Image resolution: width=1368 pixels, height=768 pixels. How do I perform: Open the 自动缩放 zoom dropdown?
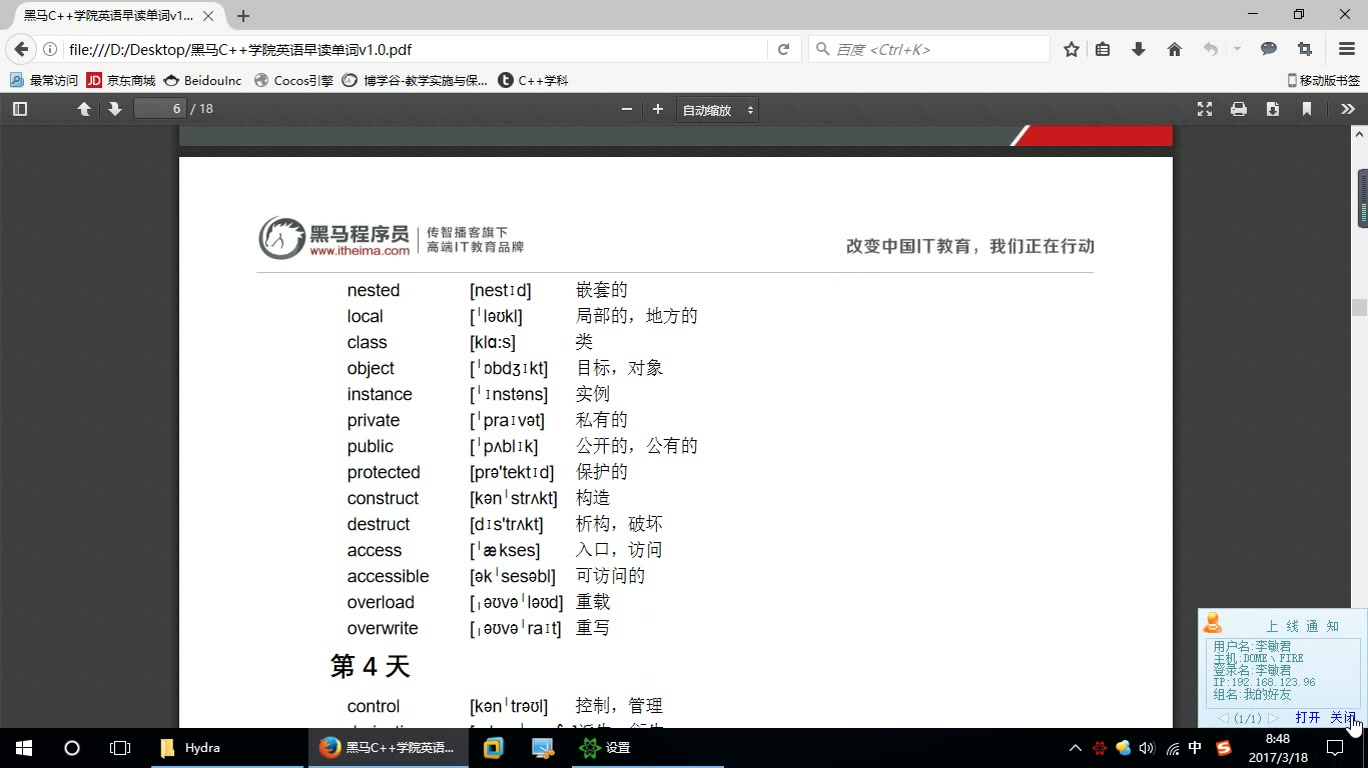coord(716,109)
